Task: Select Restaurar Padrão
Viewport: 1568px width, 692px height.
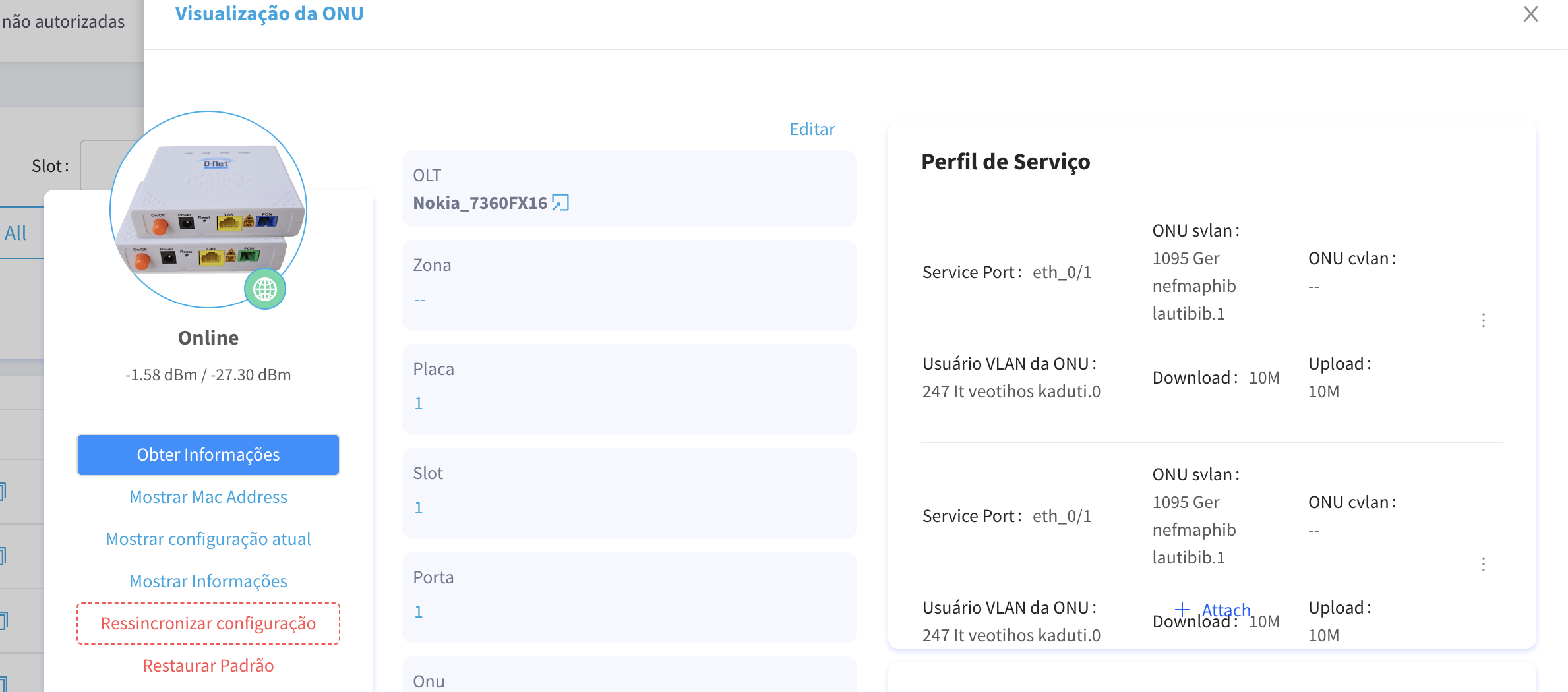Action: tap(208, 666)
